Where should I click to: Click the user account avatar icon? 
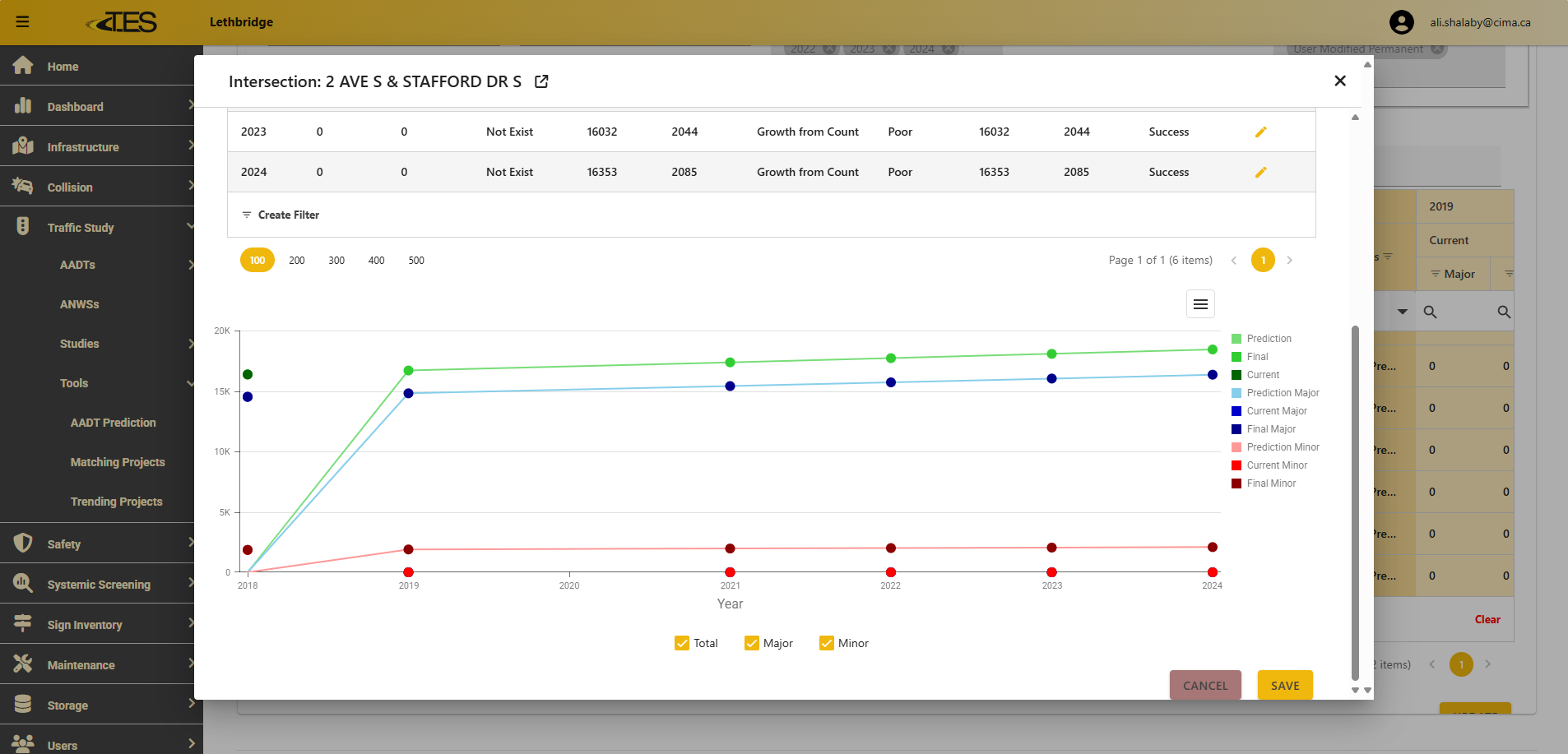click(1401, 22)
